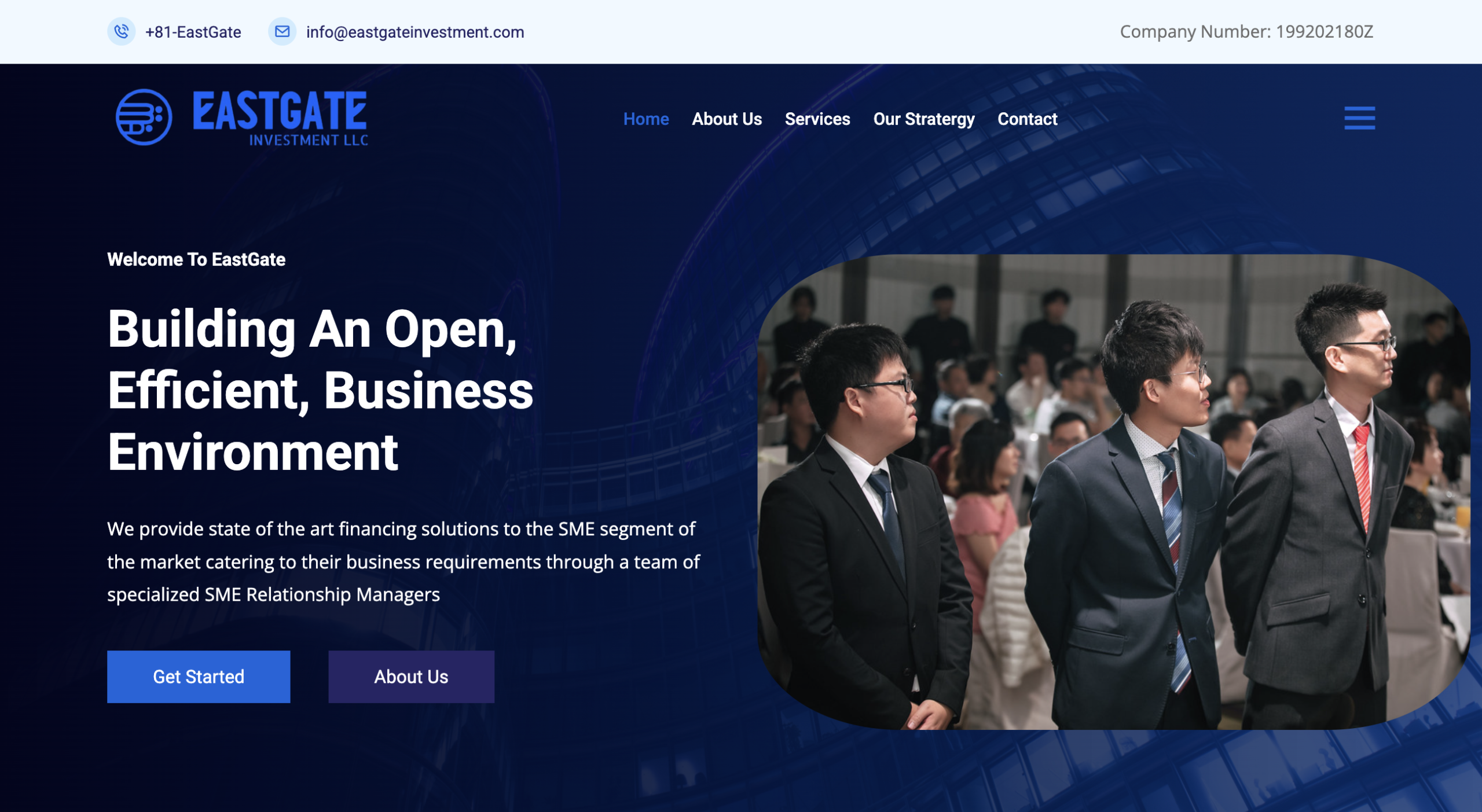Viewport: 1482px width, 812px height.
Task: Navigate to the Services menu item
Action: [817, 119]
